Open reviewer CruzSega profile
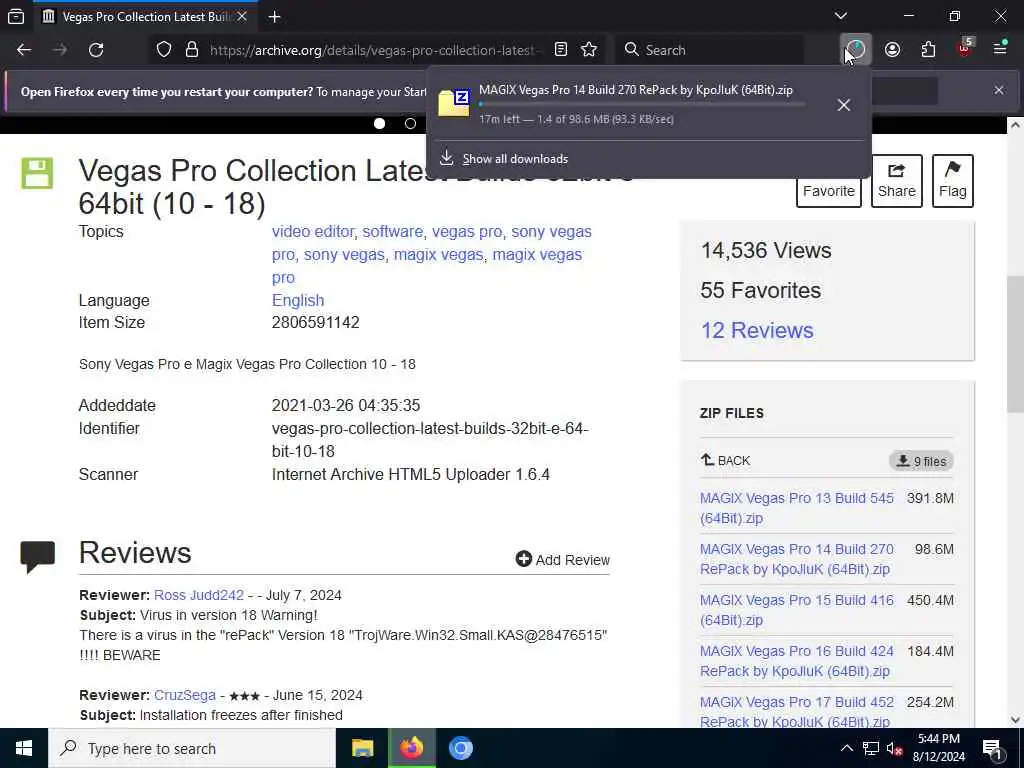 185,696
